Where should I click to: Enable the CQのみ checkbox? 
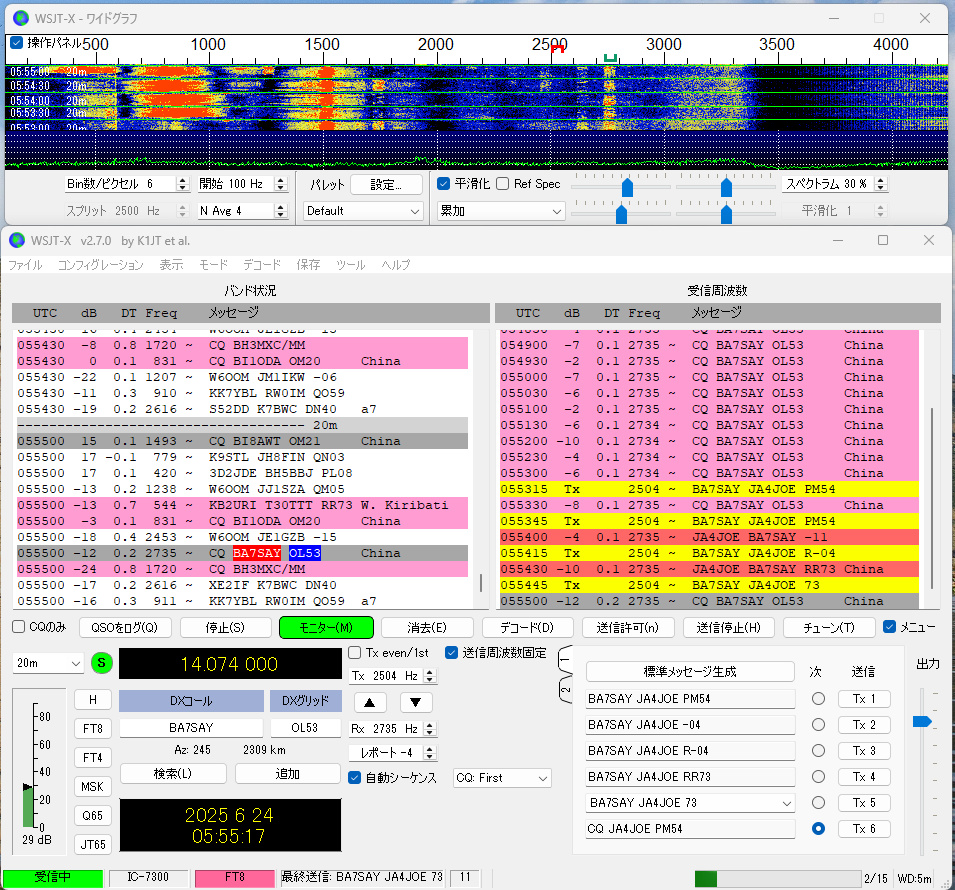click(19, 628)
